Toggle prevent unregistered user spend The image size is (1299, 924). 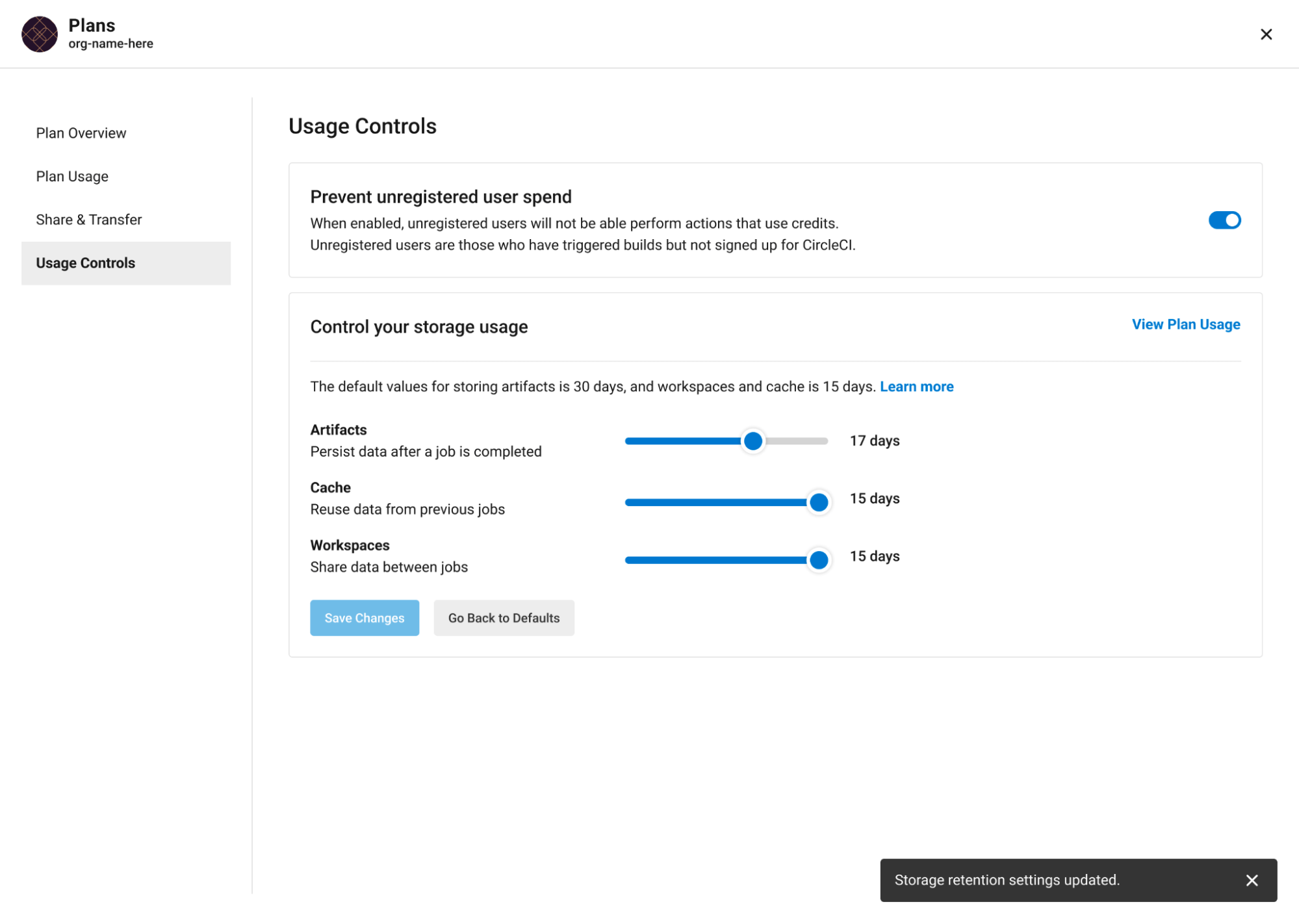pyautogui.click(x=1224, y=219)
